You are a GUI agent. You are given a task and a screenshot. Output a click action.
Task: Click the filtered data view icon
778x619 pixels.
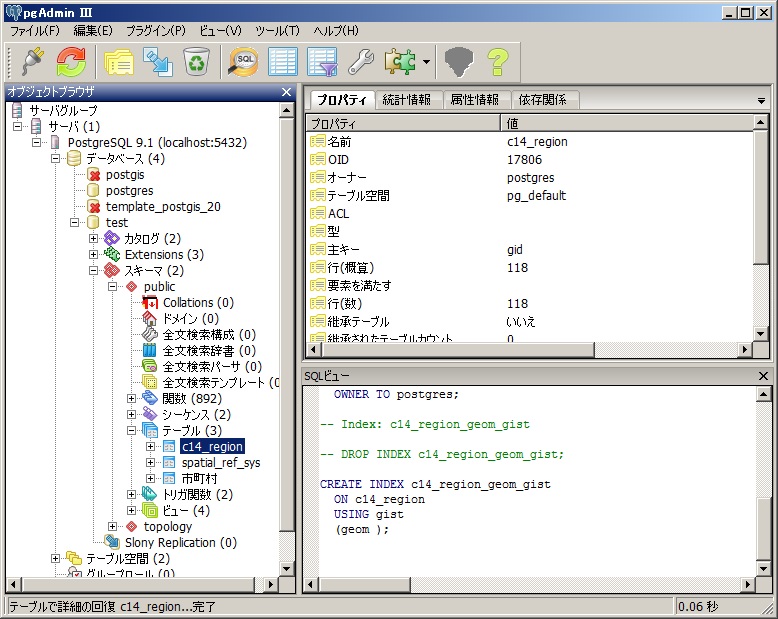[x=322, y=62]
